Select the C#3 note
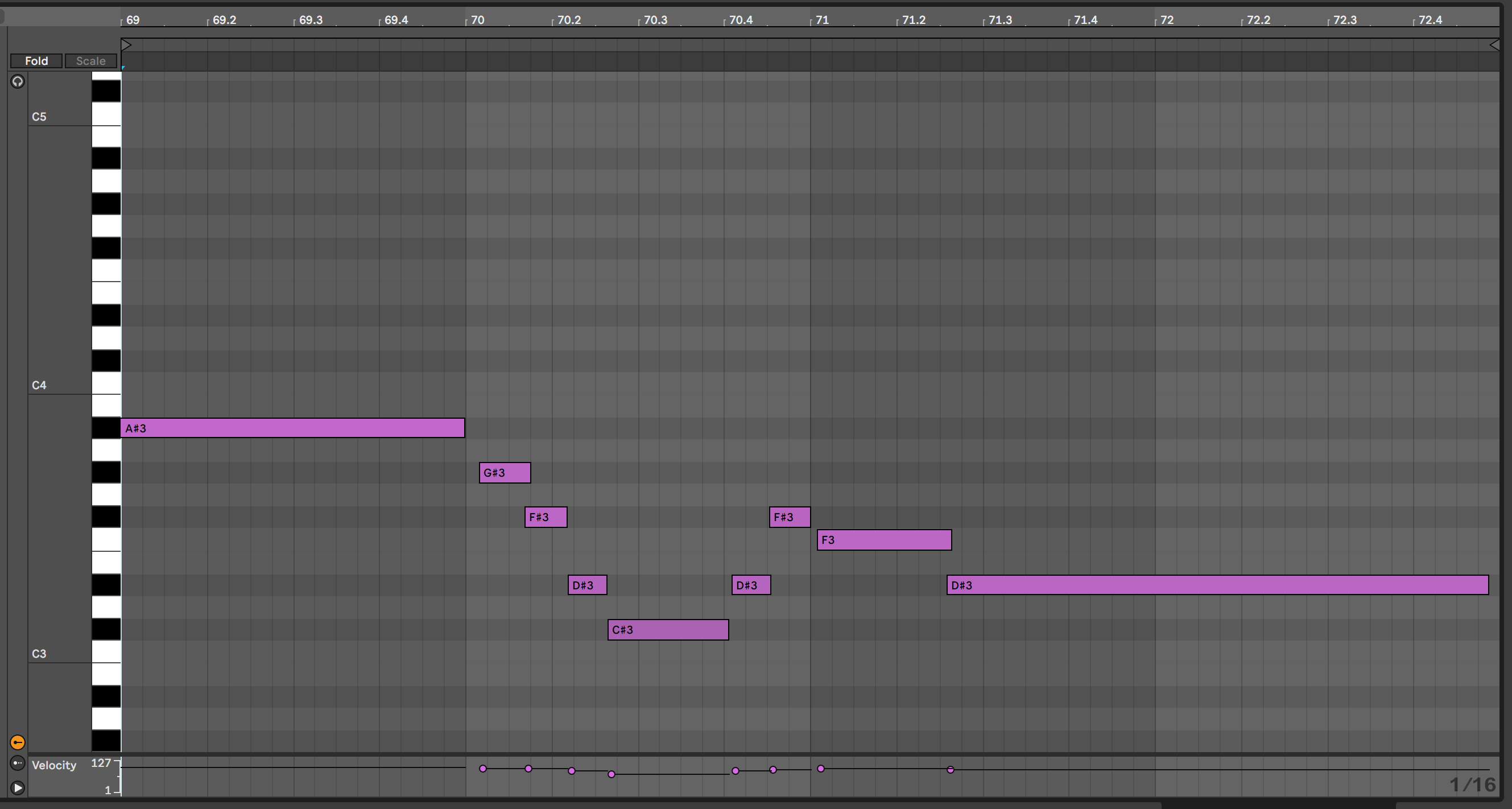The width and height of the screenshot is (1512, 809). [668, 630]
